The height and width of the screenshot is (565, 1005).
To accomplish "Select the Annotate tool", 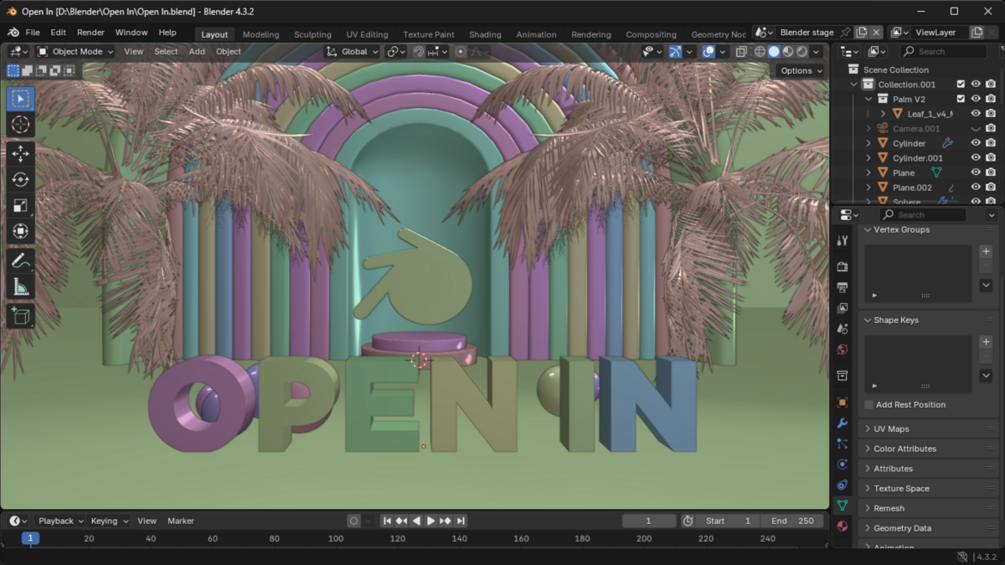I will click(x=21, y=261).
